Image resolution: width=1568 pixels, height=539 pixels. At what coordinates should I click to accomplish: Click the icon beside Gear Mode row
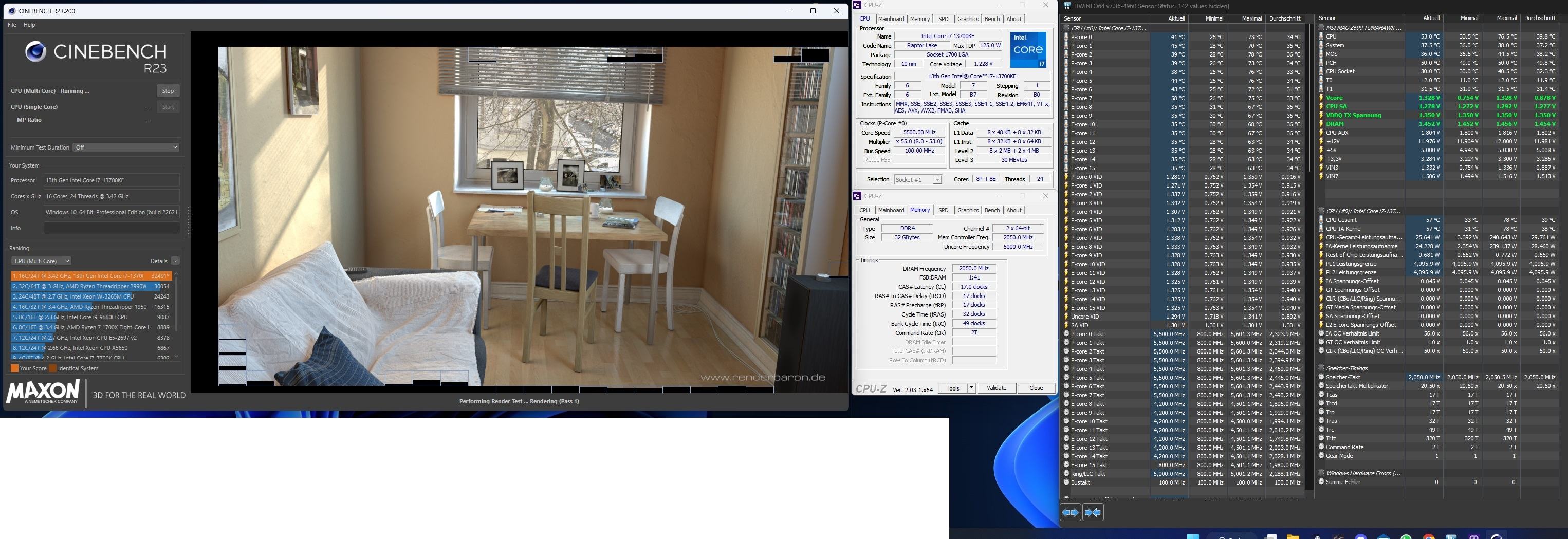click(x=1321, y=456)
